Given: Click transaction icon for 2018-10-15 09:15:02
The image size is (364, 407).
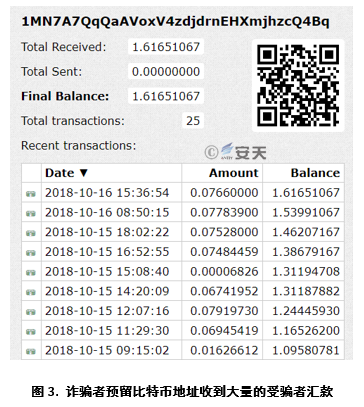Looking at the screenshot, I should (x=31, y=351).
